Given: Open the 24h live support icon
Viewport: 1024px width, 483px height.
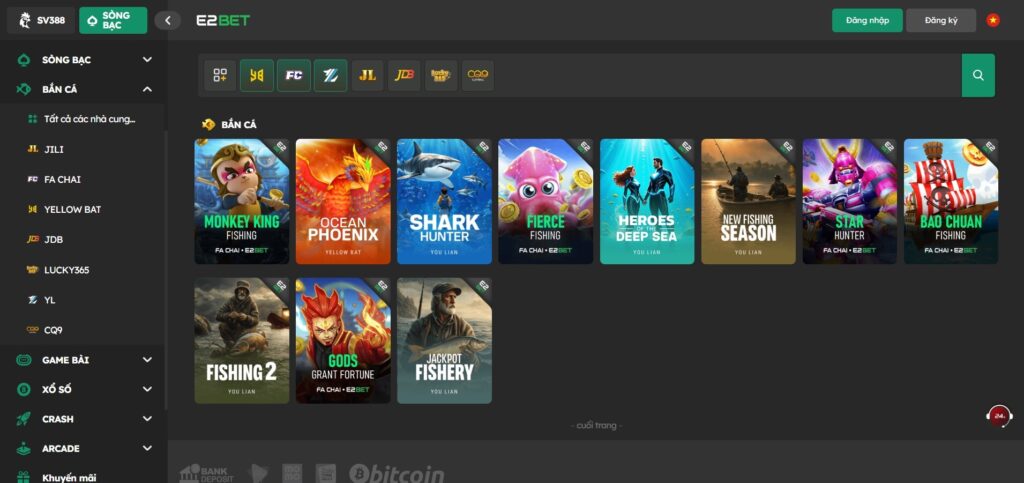Looking at the screenshot, I should click(999, 416).
